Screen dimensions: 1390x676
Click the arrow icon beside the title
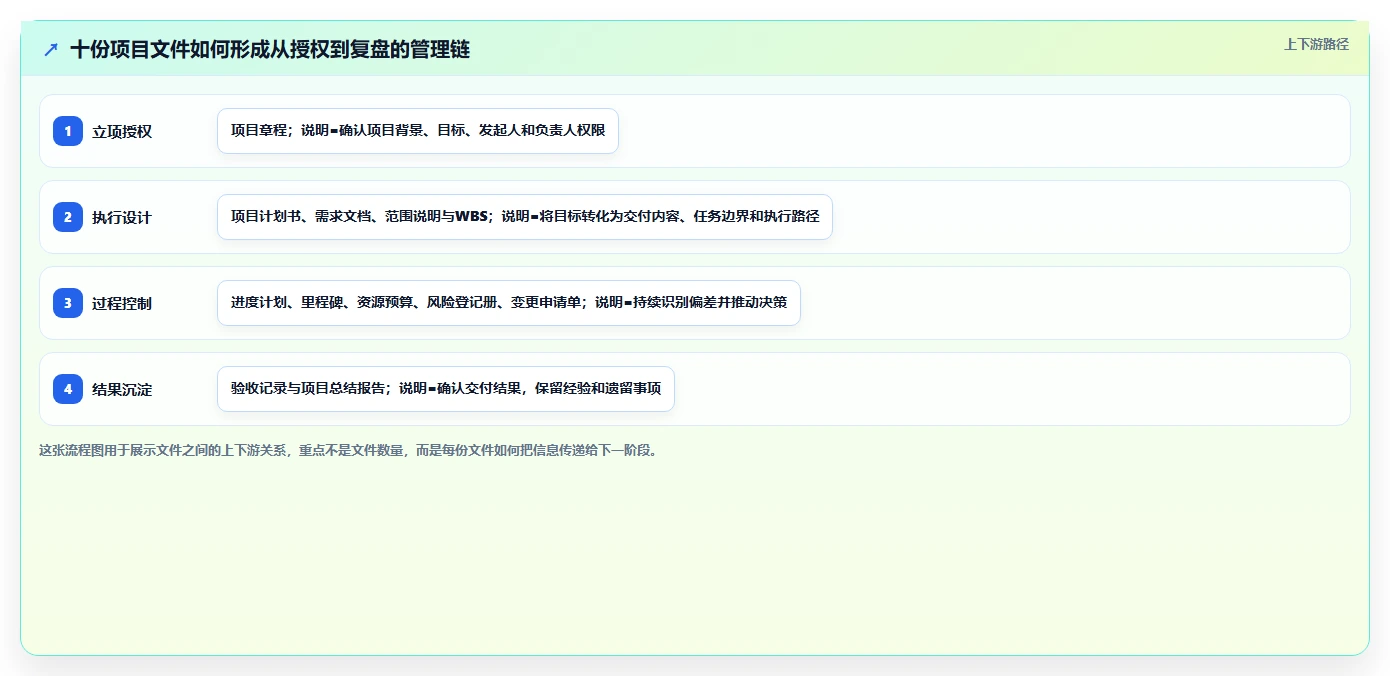click(51, 49)
